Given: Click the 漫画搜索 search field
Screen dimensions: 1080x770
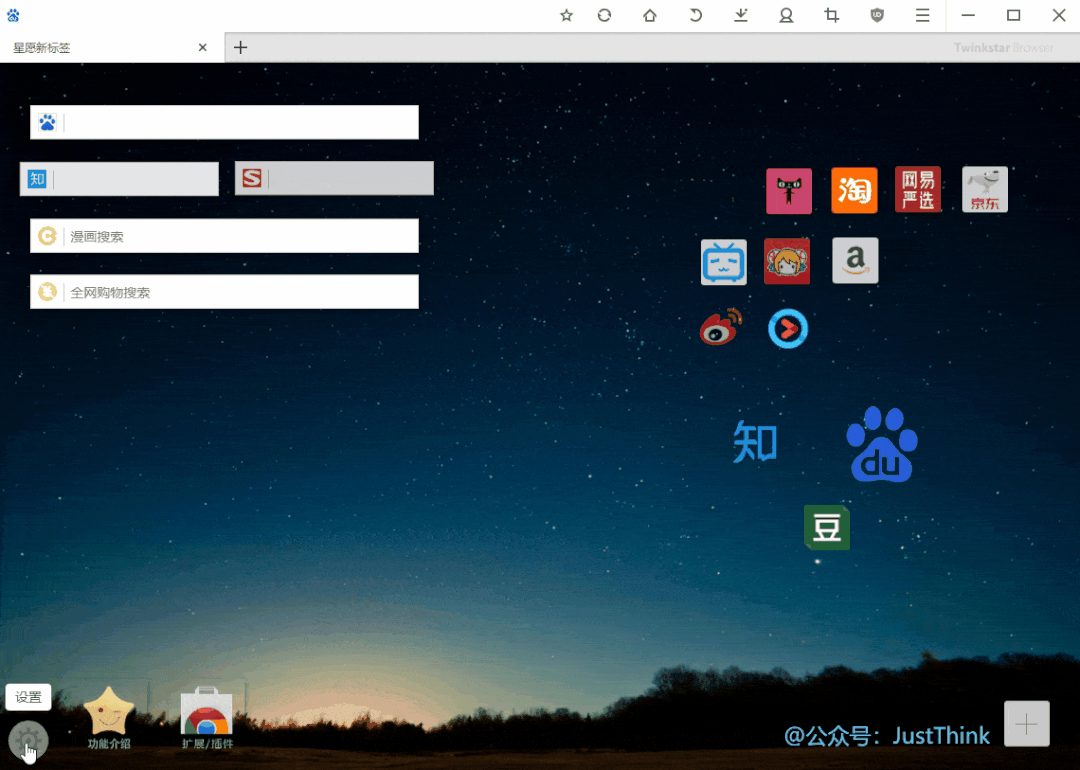Looking at the screenshot, I should click(x=225, y=236).
